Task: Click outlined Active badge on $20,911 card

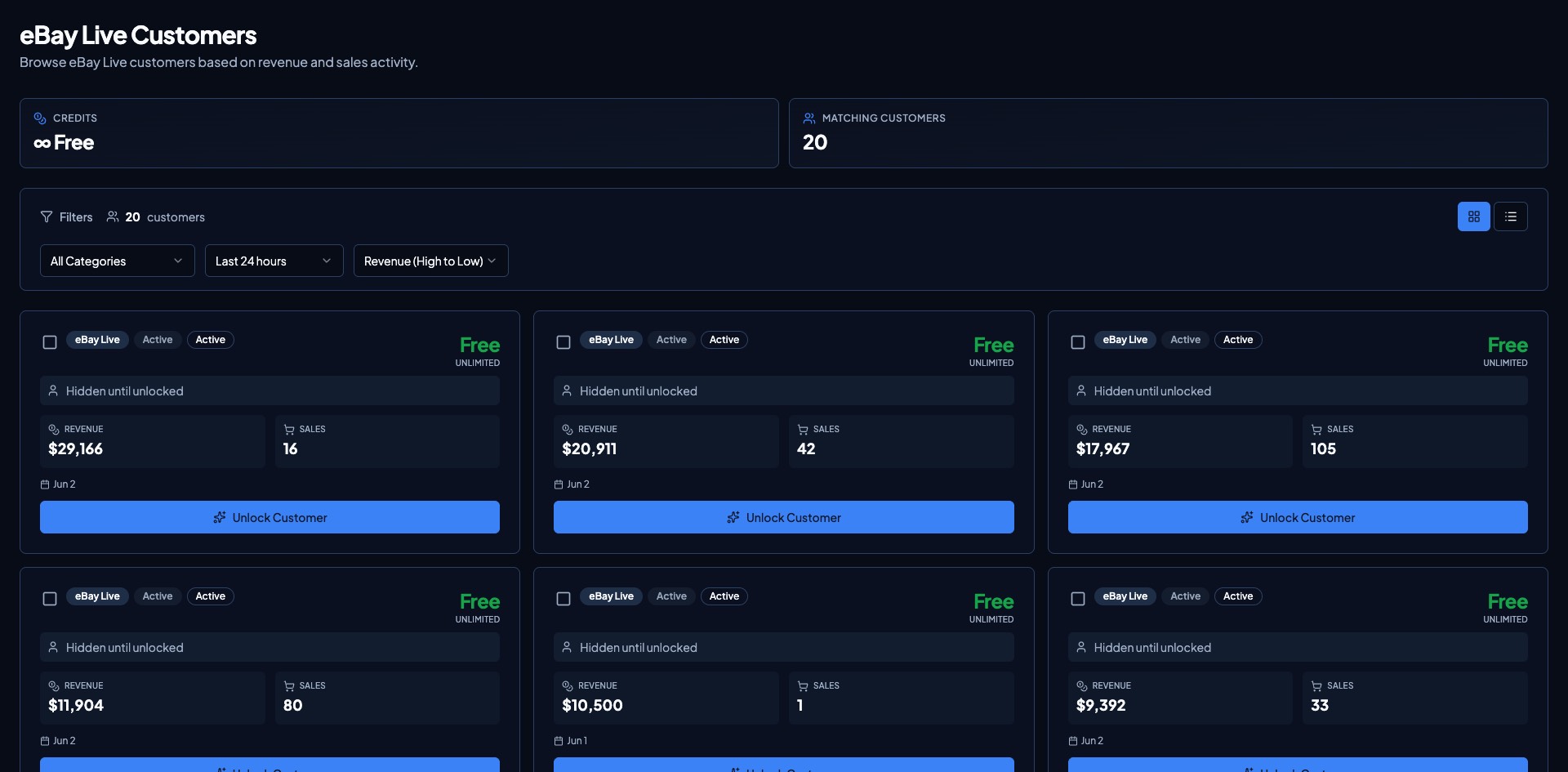Action: (x=724, y=340)
